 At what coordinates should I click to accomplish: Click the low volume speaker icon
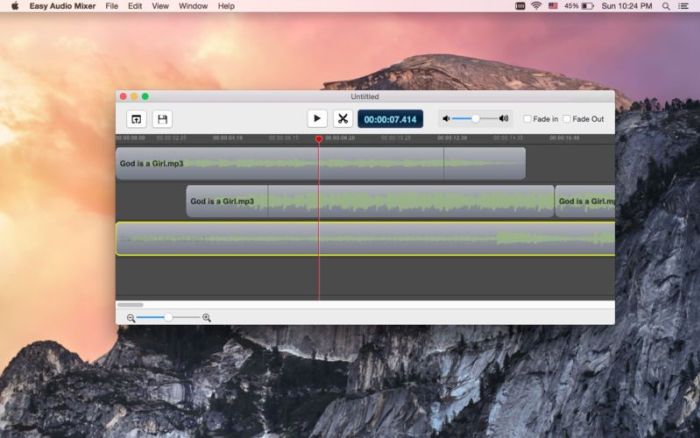446,119
